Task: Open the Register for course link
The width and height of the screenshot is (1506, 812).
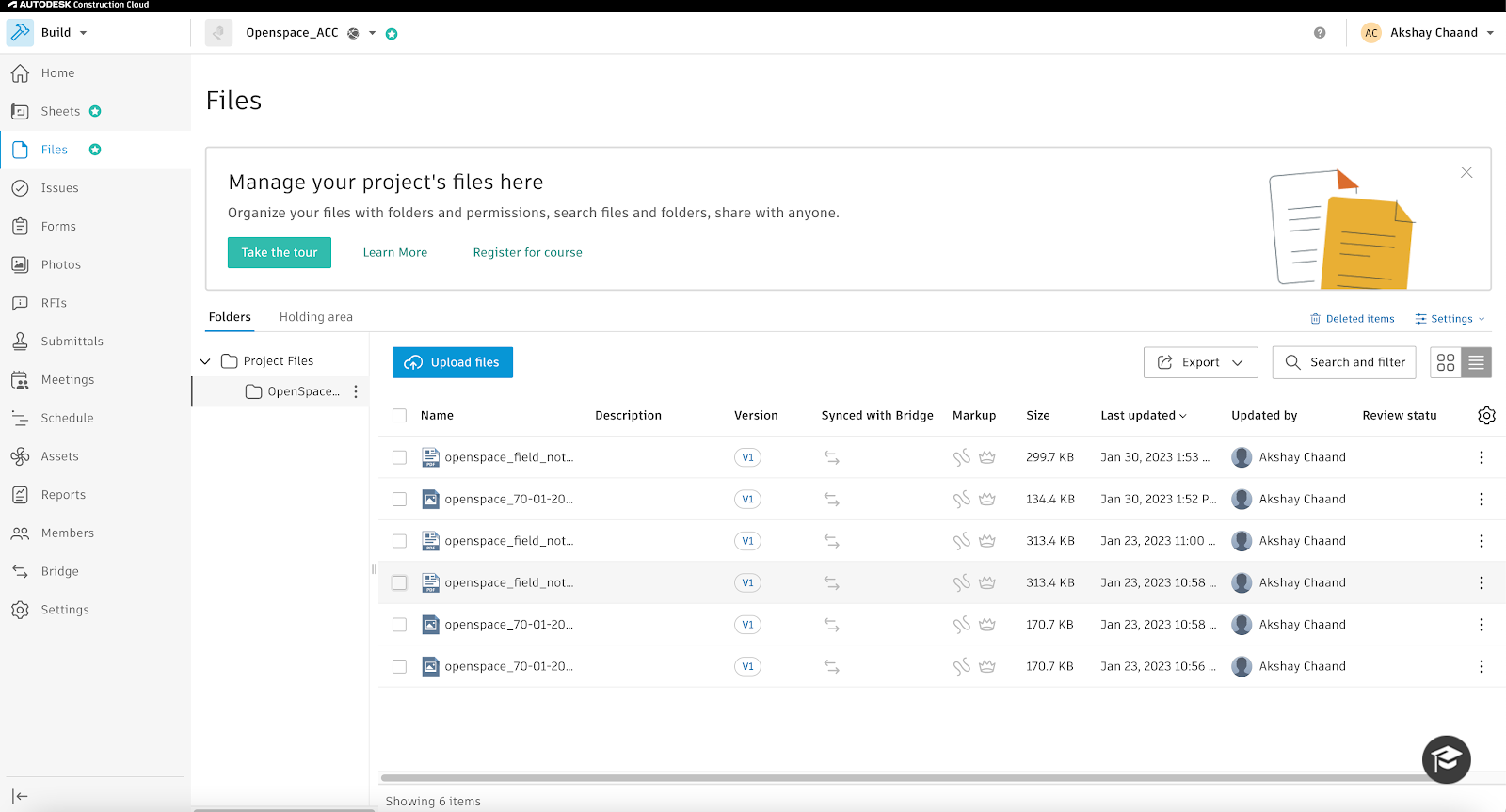Action: (x=527, y=252)
